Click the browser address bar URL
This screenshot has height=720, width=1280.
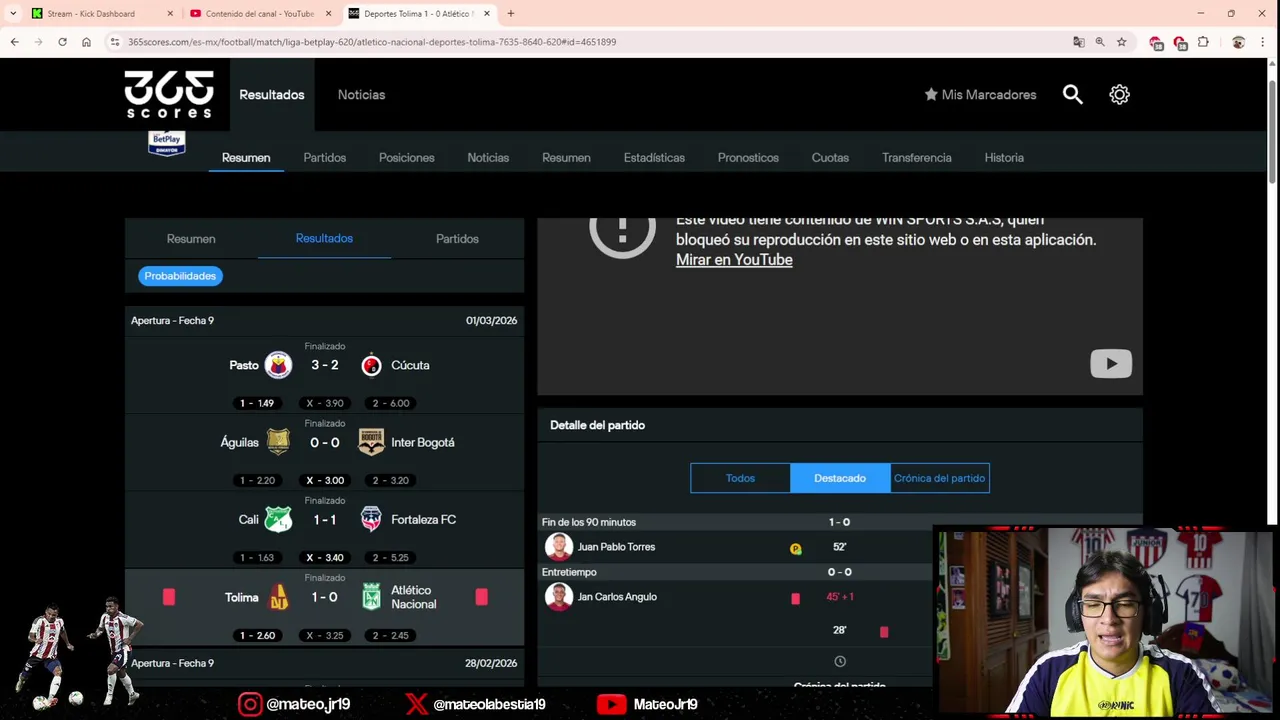(372, 42)
